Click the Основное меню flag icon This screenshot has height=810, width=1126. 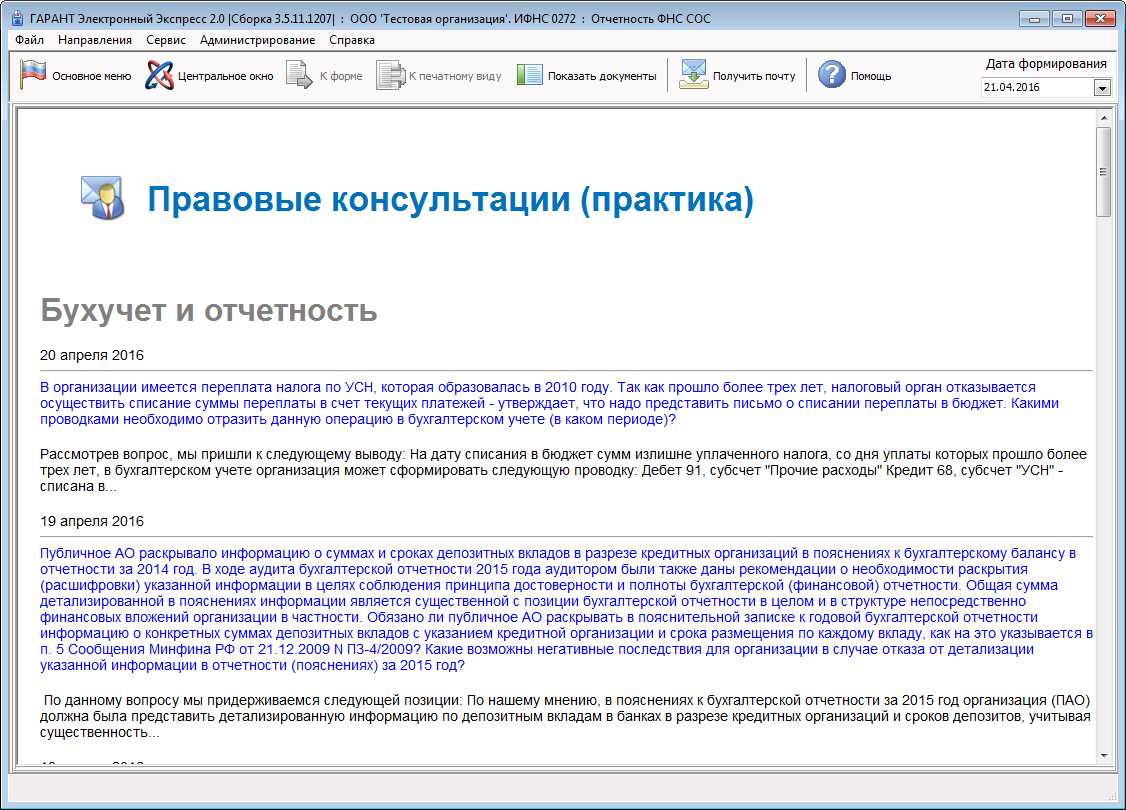coord(32,75)
